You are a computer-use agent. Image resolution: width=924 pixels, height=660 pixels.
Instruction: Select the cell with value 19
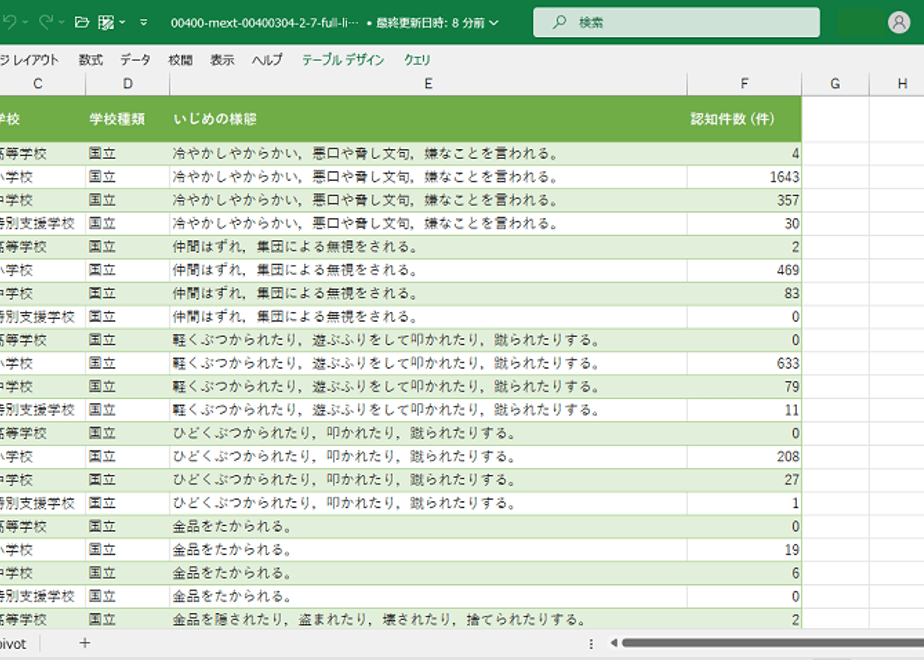pyautogui.click(x=744, y=549)
